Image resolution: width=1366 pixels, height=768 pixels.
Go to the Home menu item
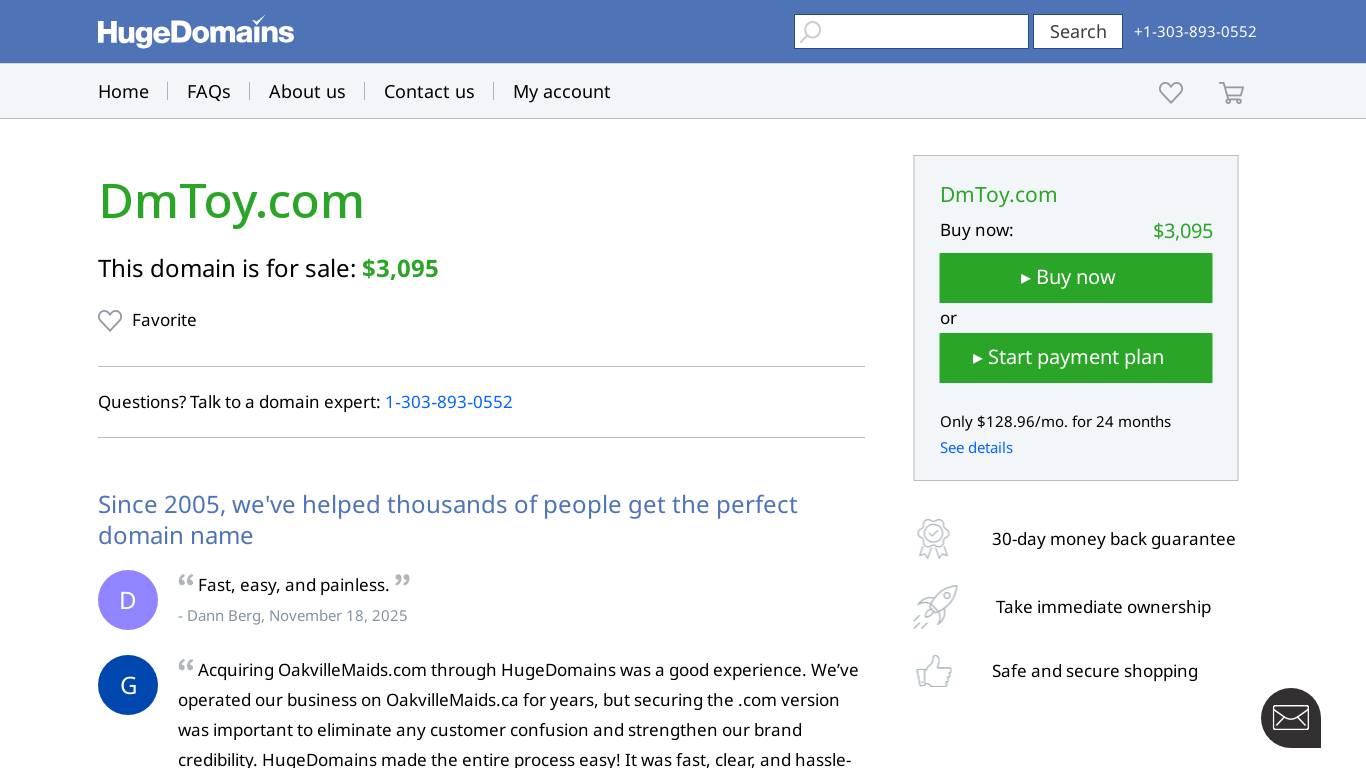tap(123, 91)
